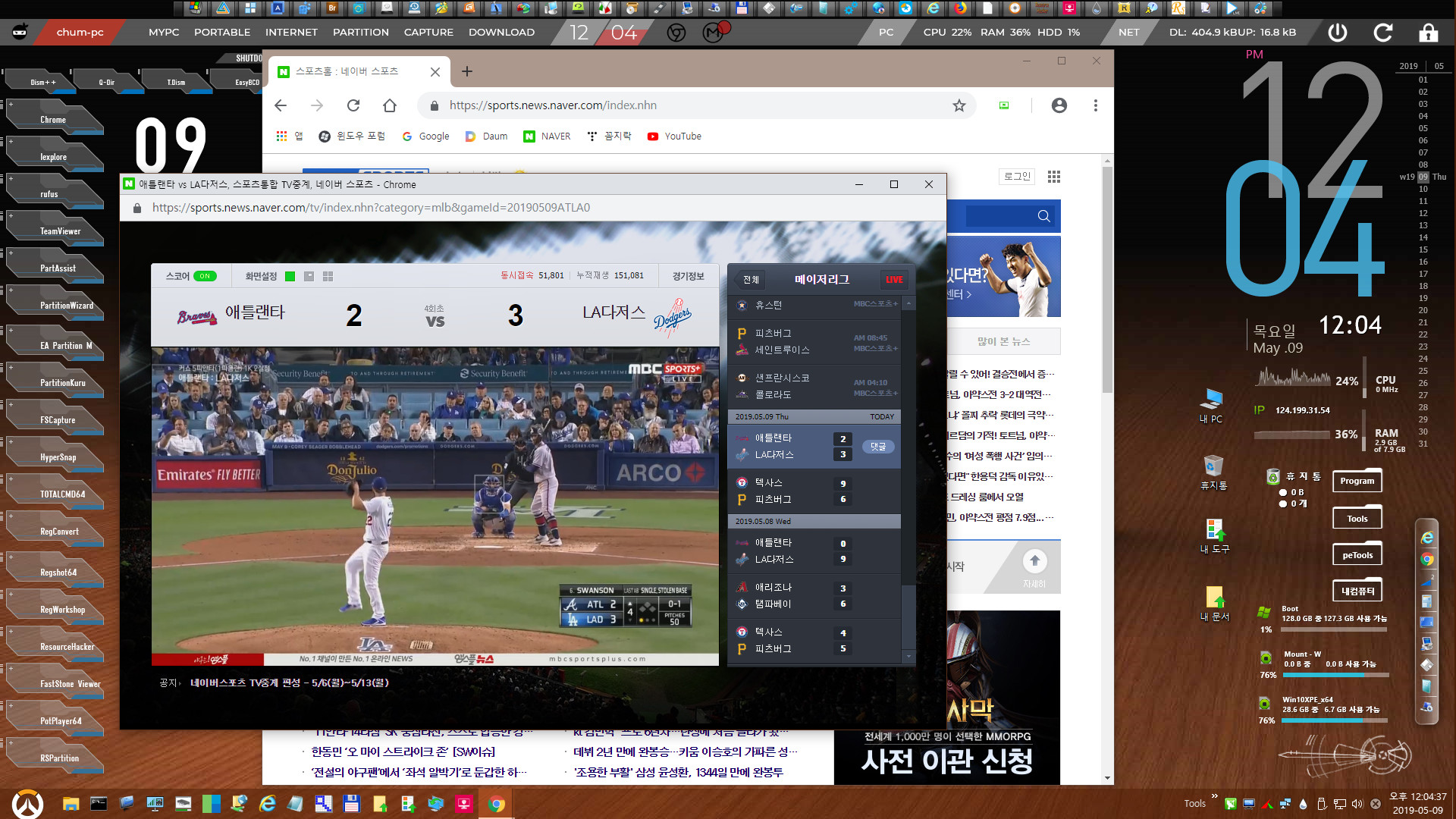Open the Naver services grid icon

coord(1053,177)
